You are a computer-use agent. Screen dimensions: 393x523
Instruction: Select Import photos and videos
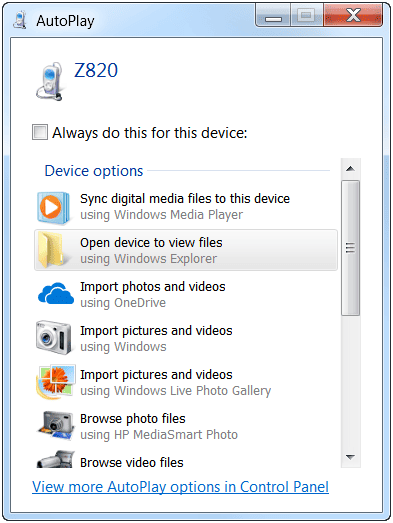[x=185, y=295]
